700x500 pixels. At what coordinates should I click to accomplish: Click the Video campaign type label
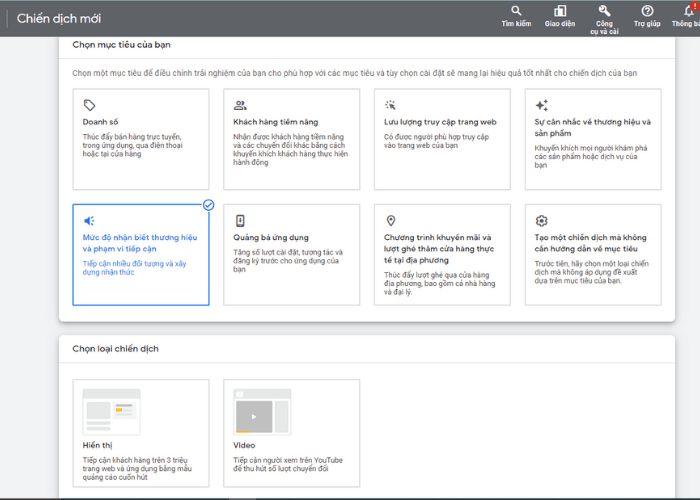coord(244,445)
